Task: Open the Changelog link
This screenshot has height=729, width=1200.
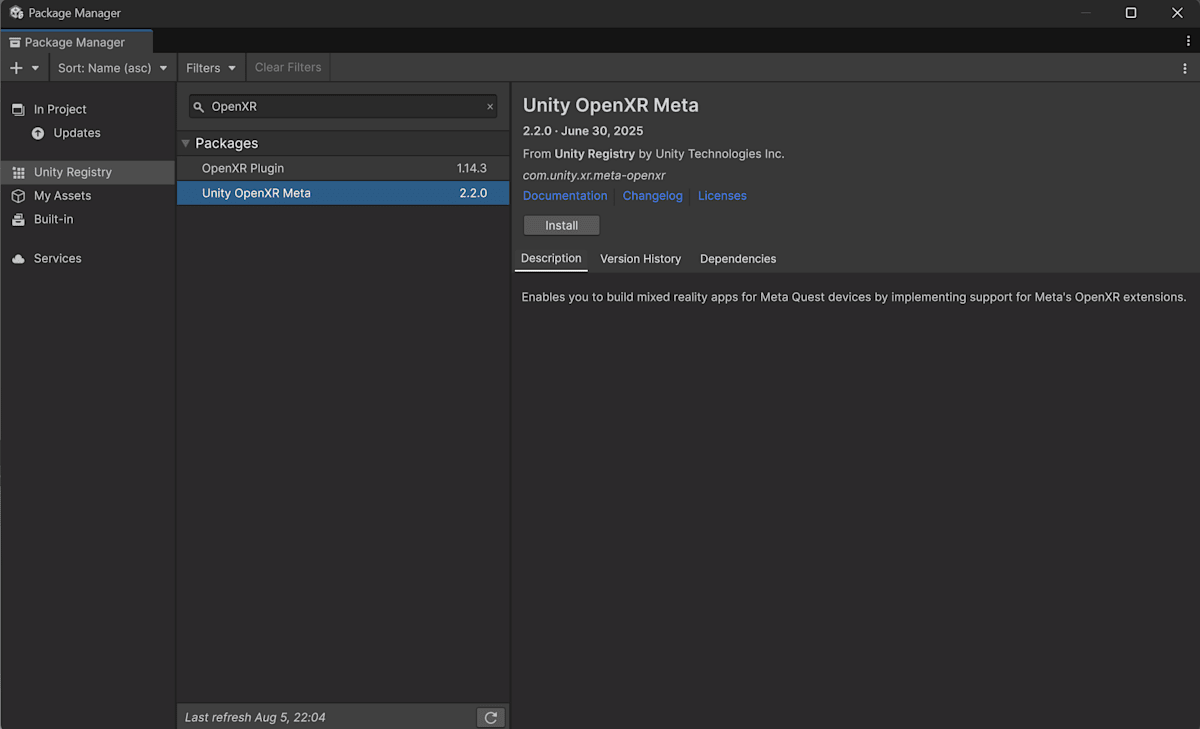Action: coord(653,196)
